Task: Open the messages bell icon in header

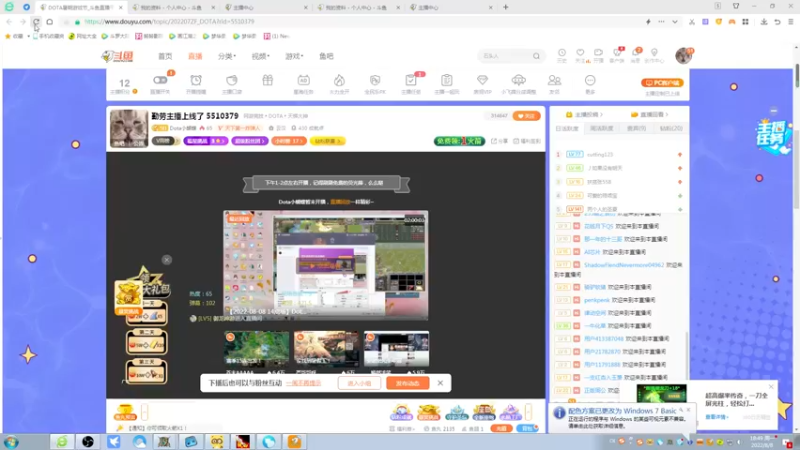Action: click(636, 55)
